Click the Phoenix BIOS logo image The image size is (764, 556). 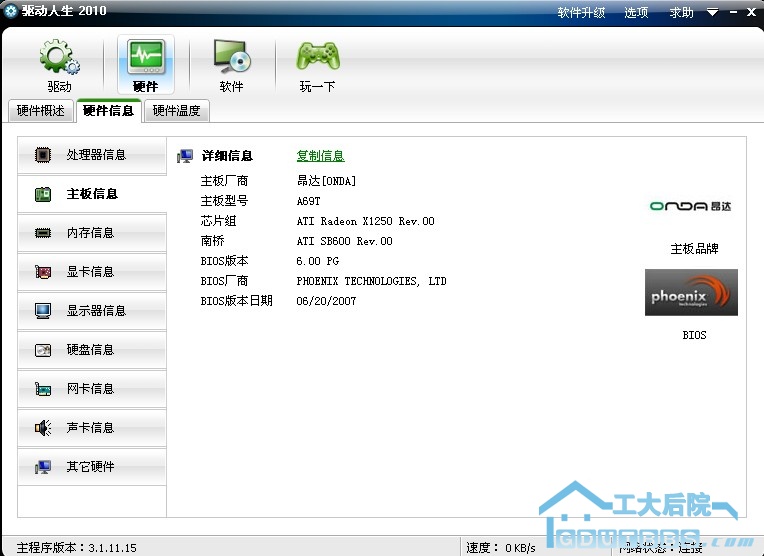691,293
